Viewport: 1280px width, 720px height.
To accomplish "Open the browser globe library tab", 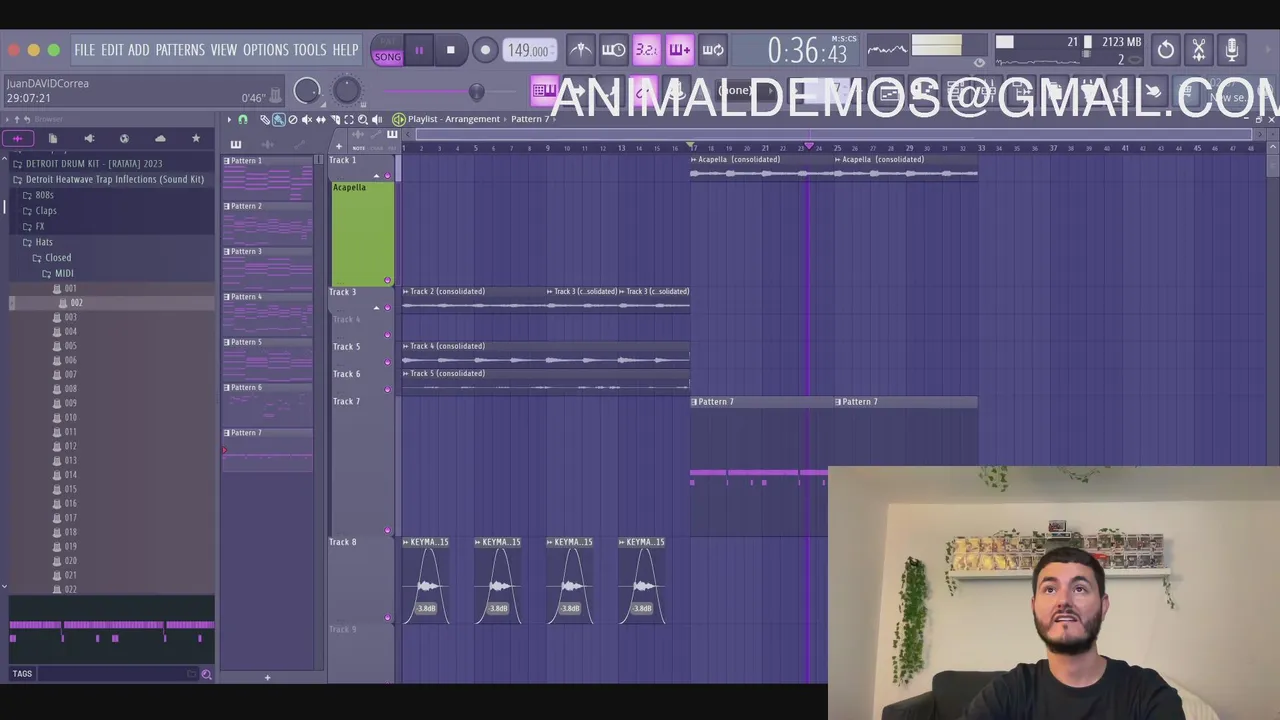I will (x=124, y=138).
